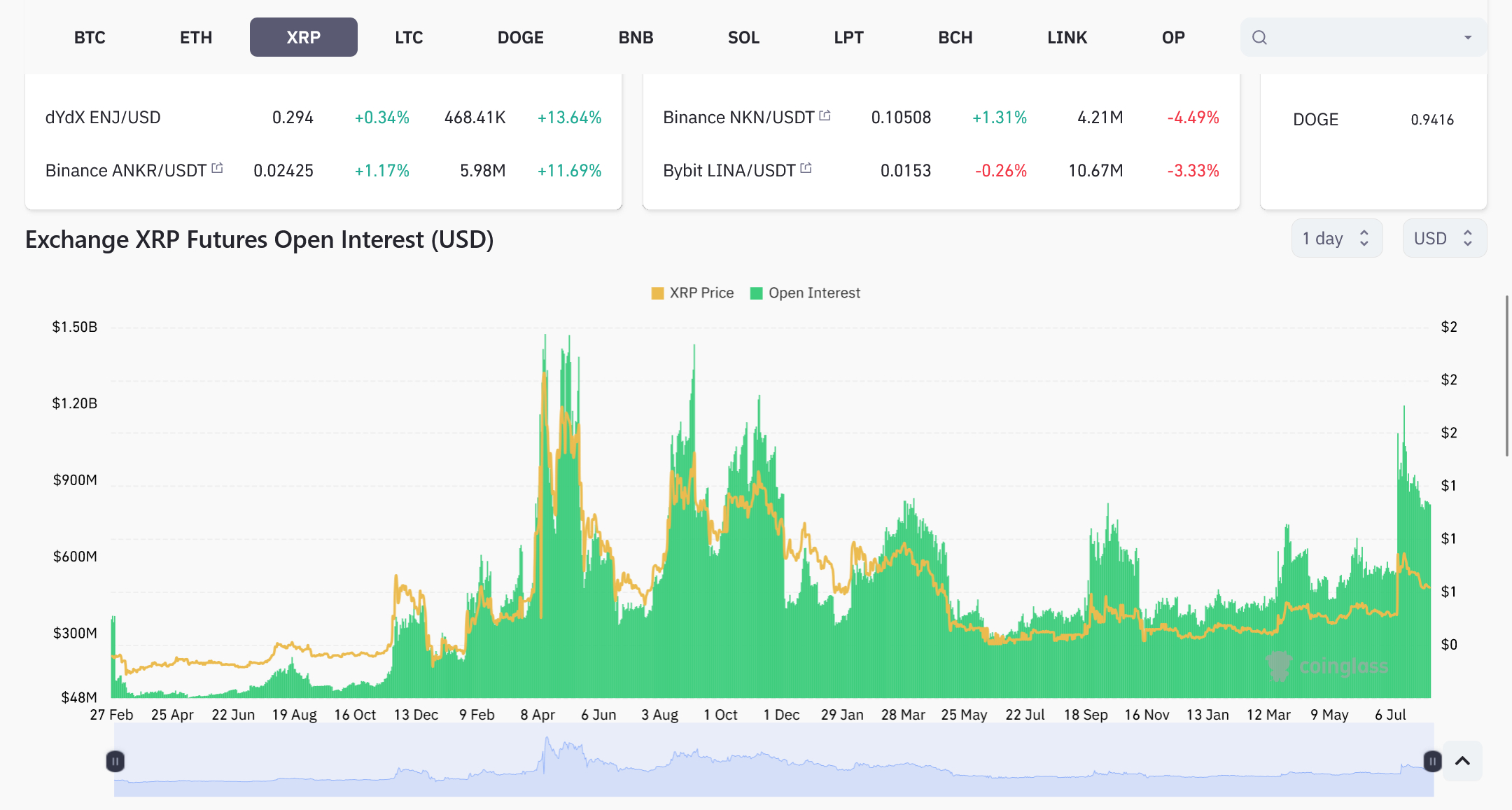Choose the LPT coin tab
The height and width of the screenshot is (810, 1512).
848,37
